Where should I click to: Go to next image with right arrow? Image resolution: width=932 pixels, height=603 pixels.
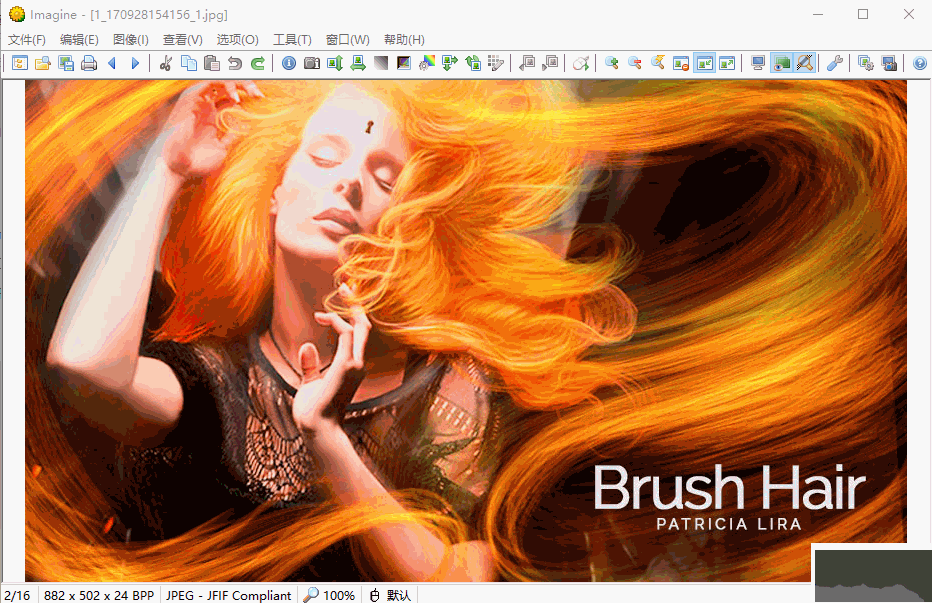click(x=135, y=63)
